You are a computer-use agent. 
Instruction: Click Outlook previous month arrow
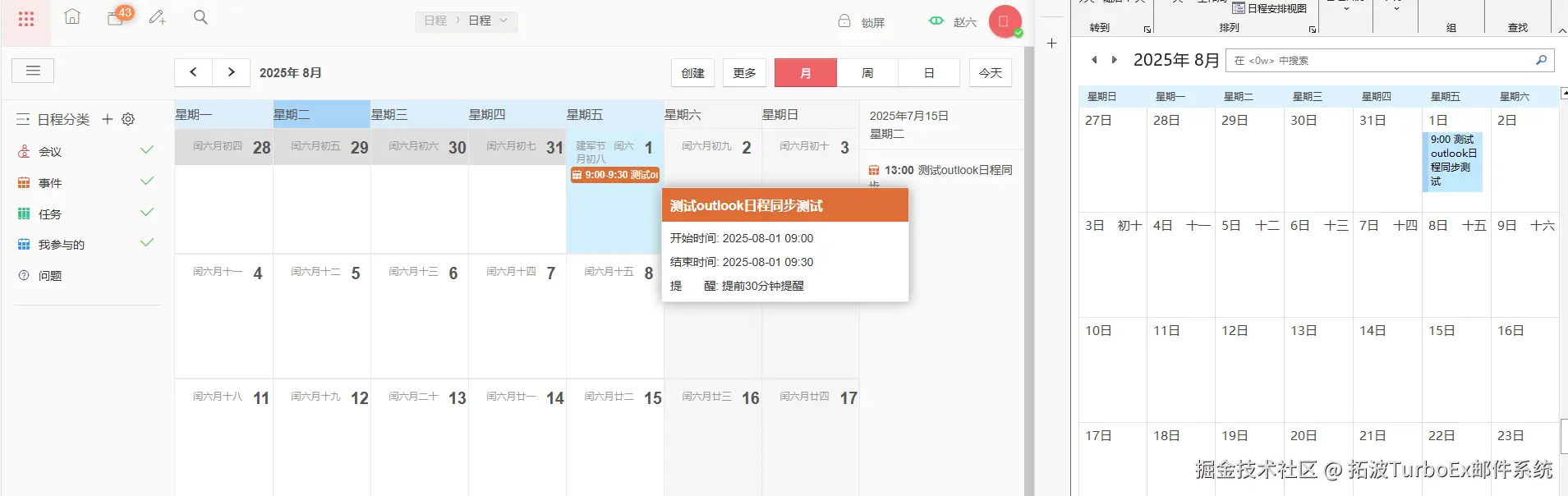click(x=1094, y=60)
